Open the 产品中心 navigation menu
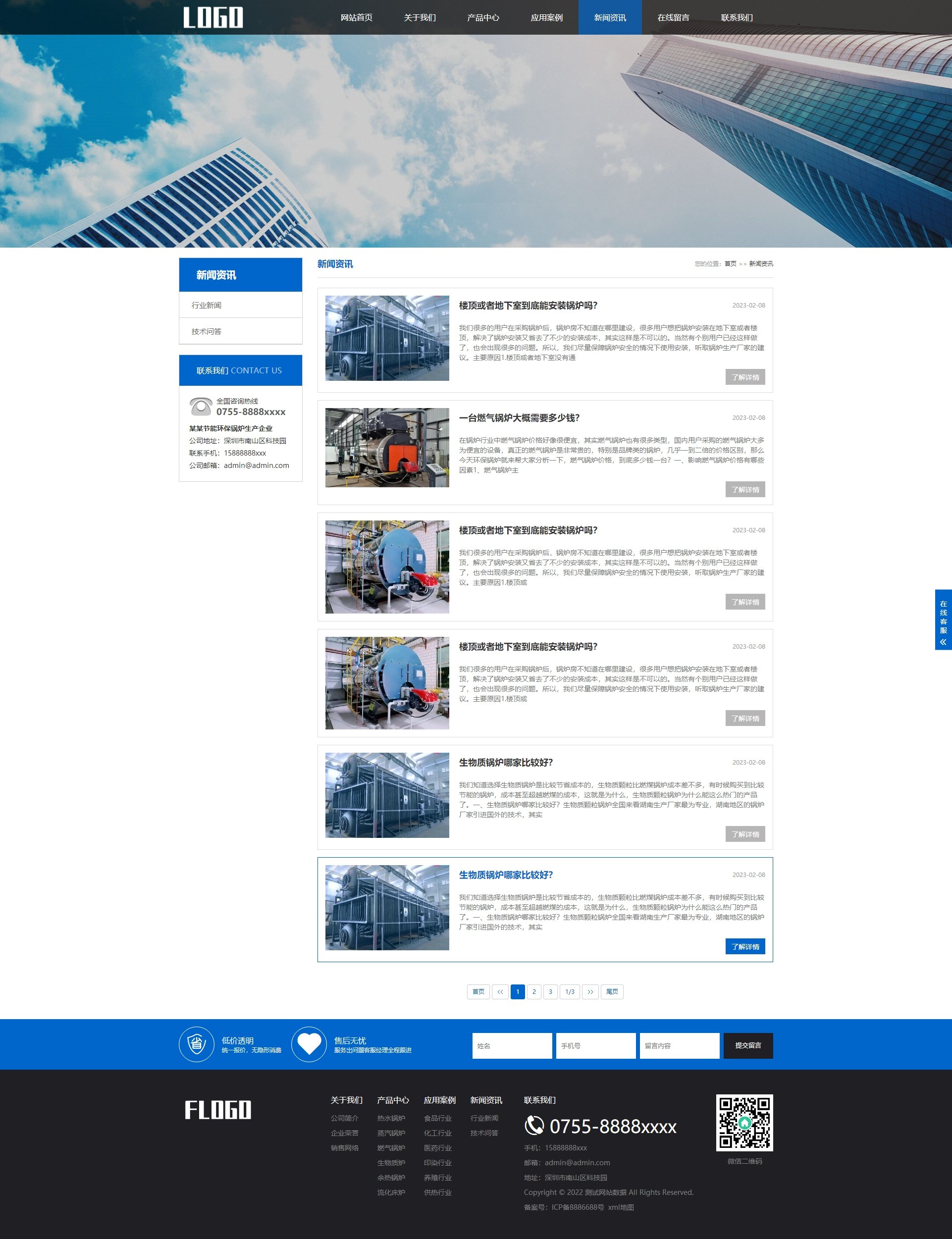This screenshot has height=1239, width=952. pos(483,17)
